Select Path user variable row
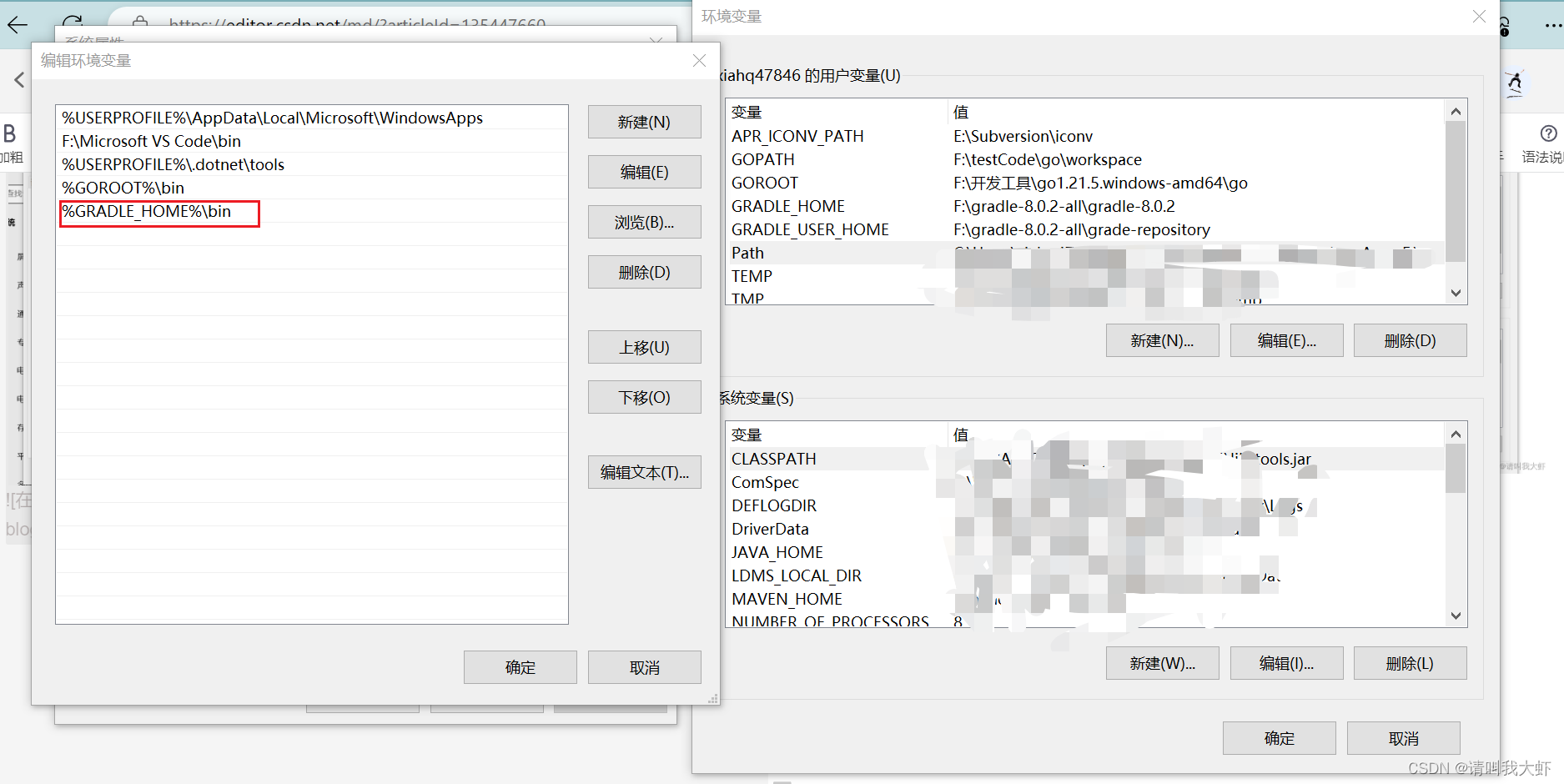The image size is (1564, 784). 1085,253
